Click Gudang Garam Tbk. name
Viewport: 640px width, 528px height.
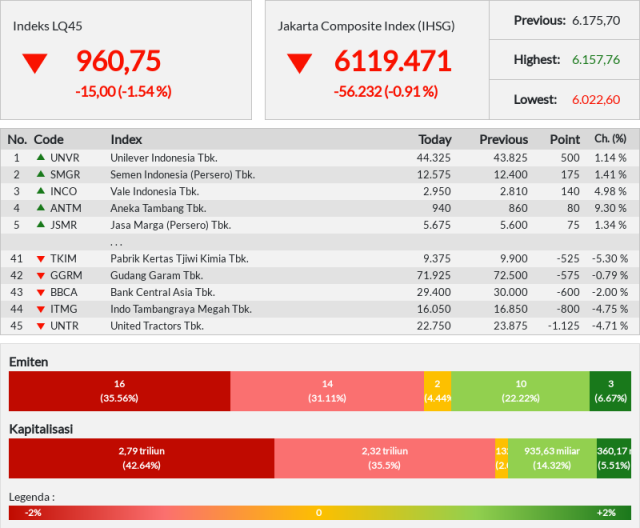pyautogui.click(x=156, y=275)
